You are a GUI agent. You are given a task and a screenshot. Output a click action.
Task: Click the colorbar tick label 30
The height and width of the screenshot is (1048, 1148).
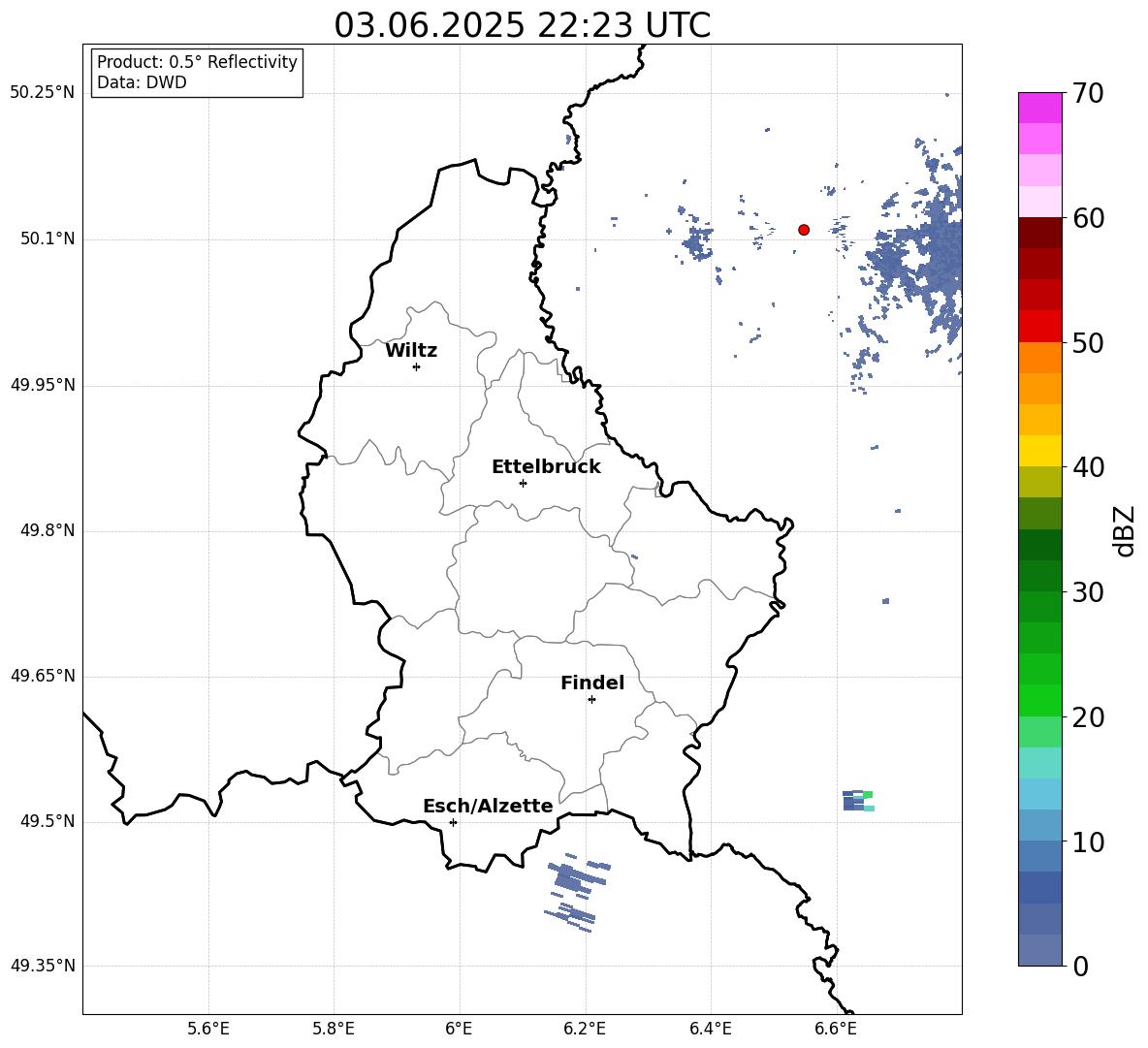click(1088, 591)
